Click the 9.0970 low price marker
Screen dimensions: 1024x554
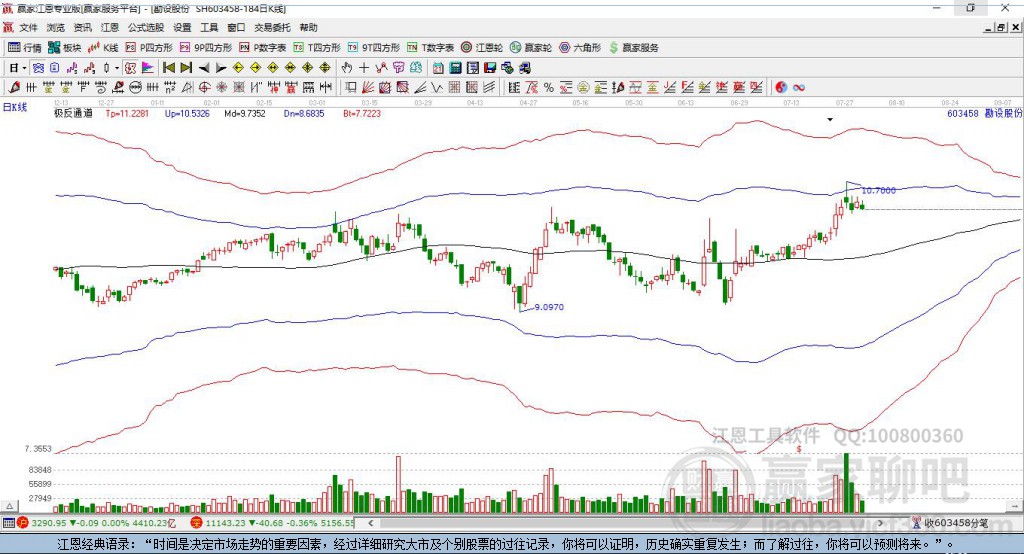click(549, 307)
